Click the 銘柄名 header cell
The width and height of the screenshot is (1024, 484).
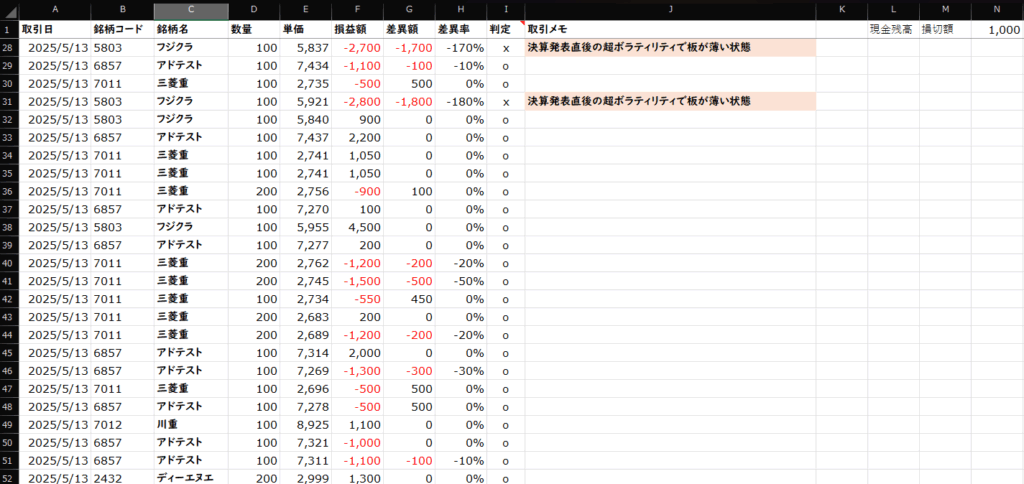click(191, 29)
